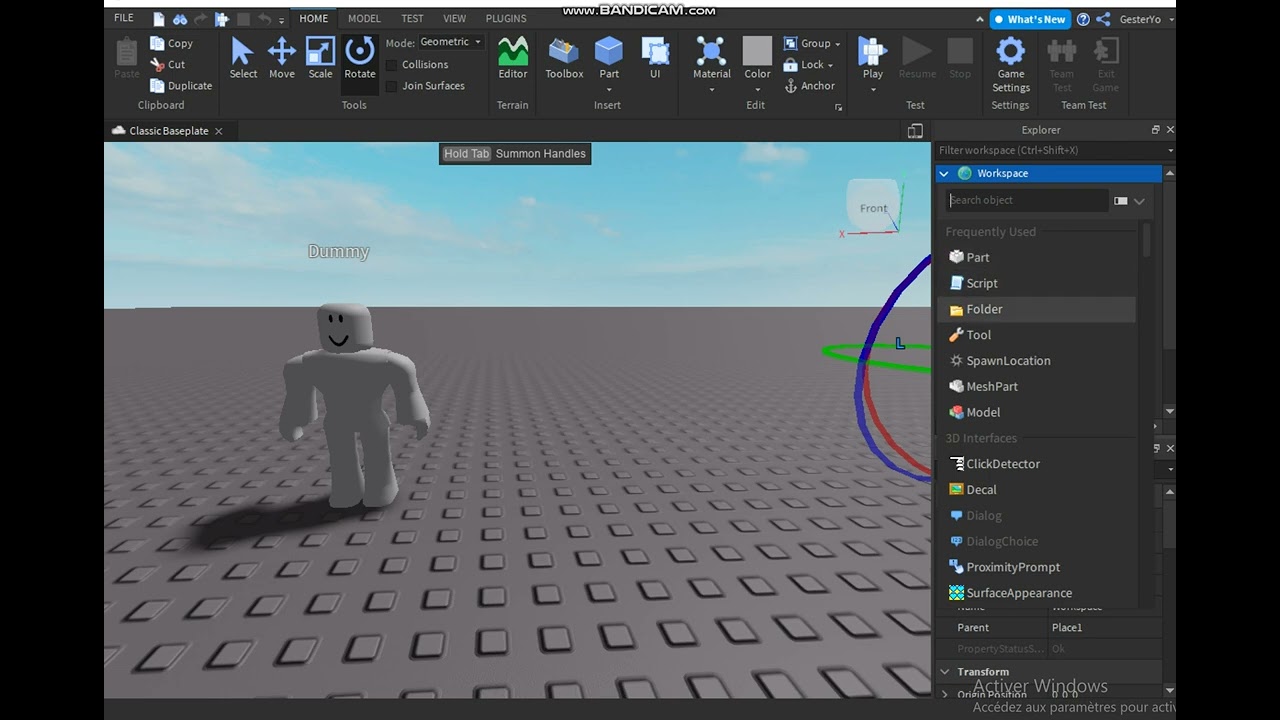This screenshot has width=1280, height=720.
Task: Collapse the Workspace tree node
Action: (x=944, y=174)
